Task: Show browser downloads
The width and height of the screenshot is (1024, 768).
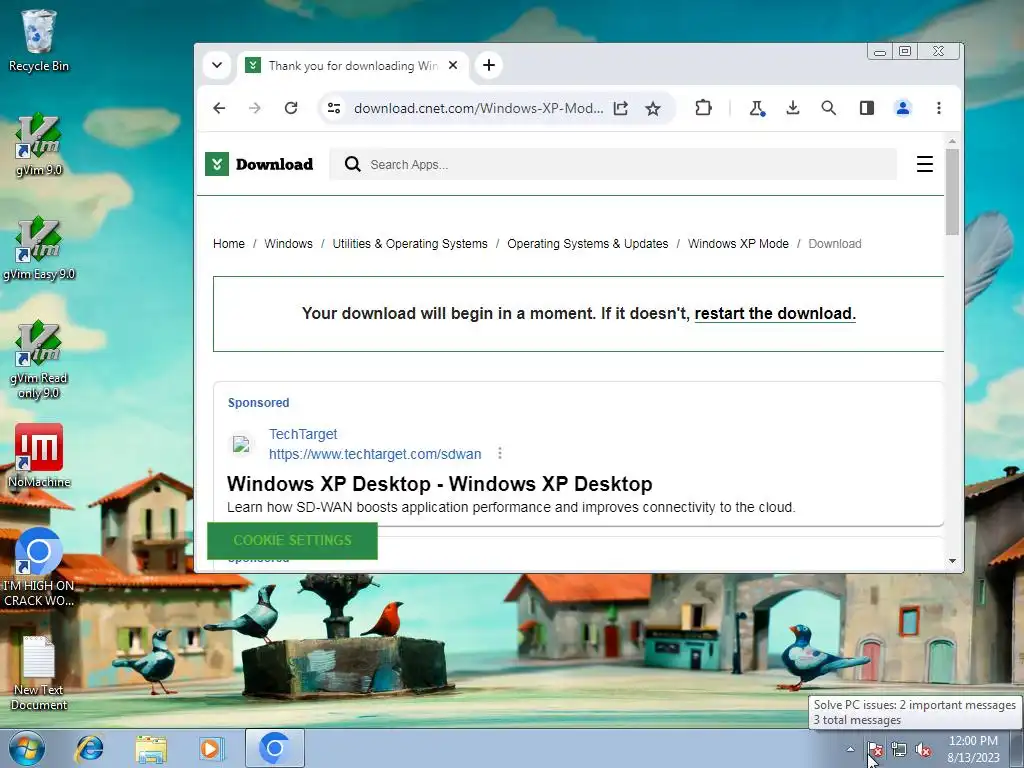Action: [793, 108]
